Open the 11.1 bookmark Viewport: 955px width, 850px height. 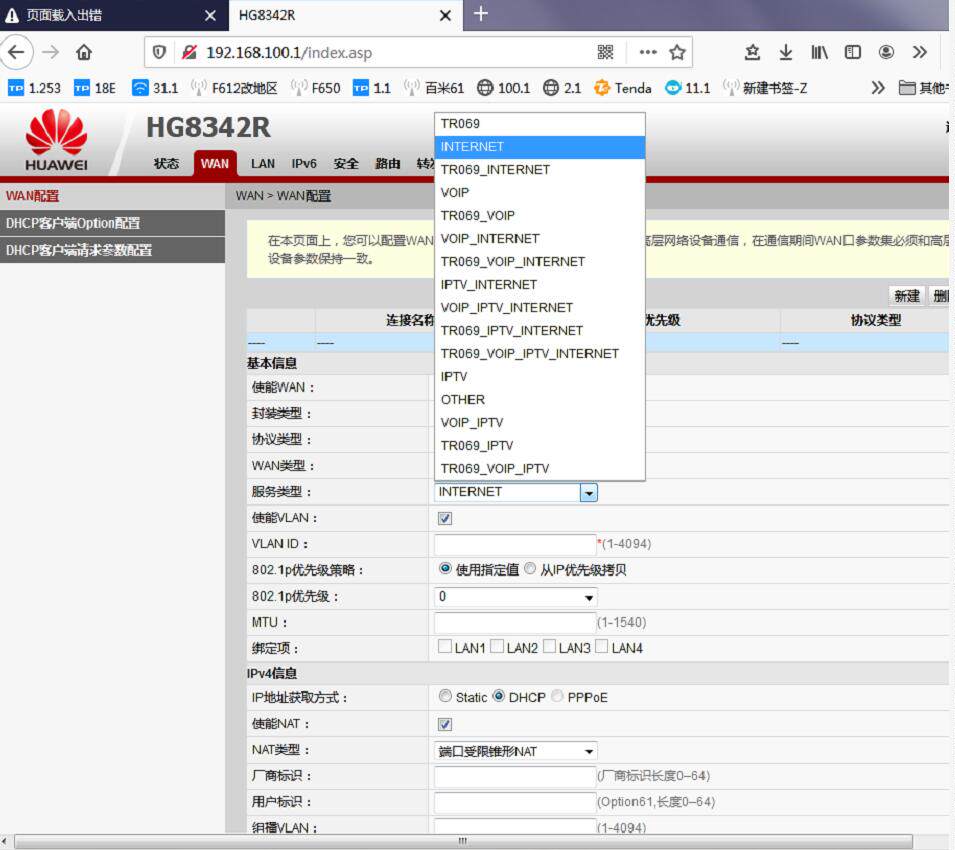pos(688,88)
